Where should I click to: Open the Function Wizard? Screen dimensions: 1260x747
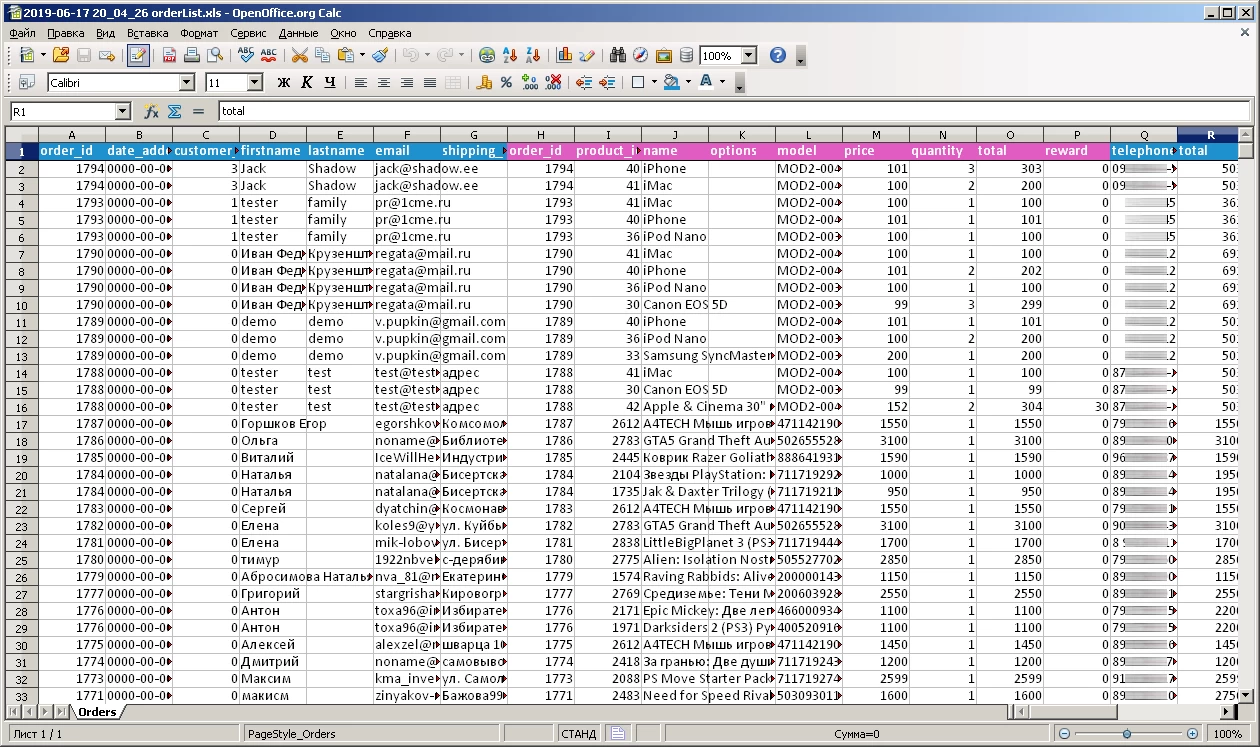(x=151, y=111)
